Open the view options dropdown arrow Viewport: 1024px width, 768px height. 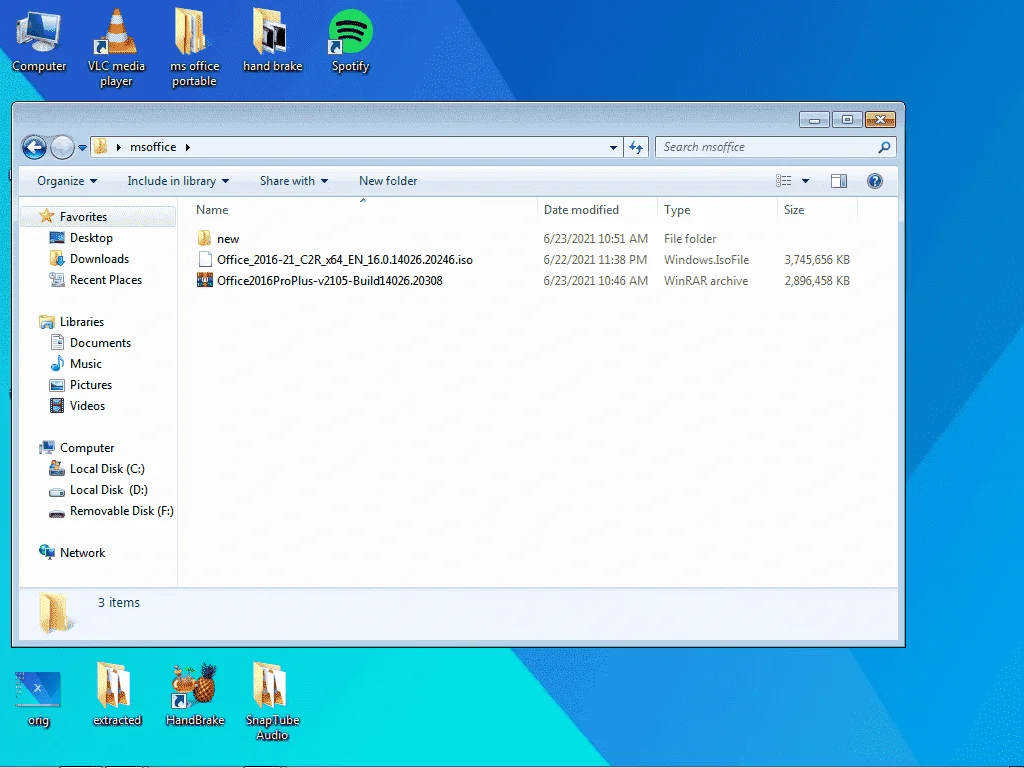click(x=805, y=181)
